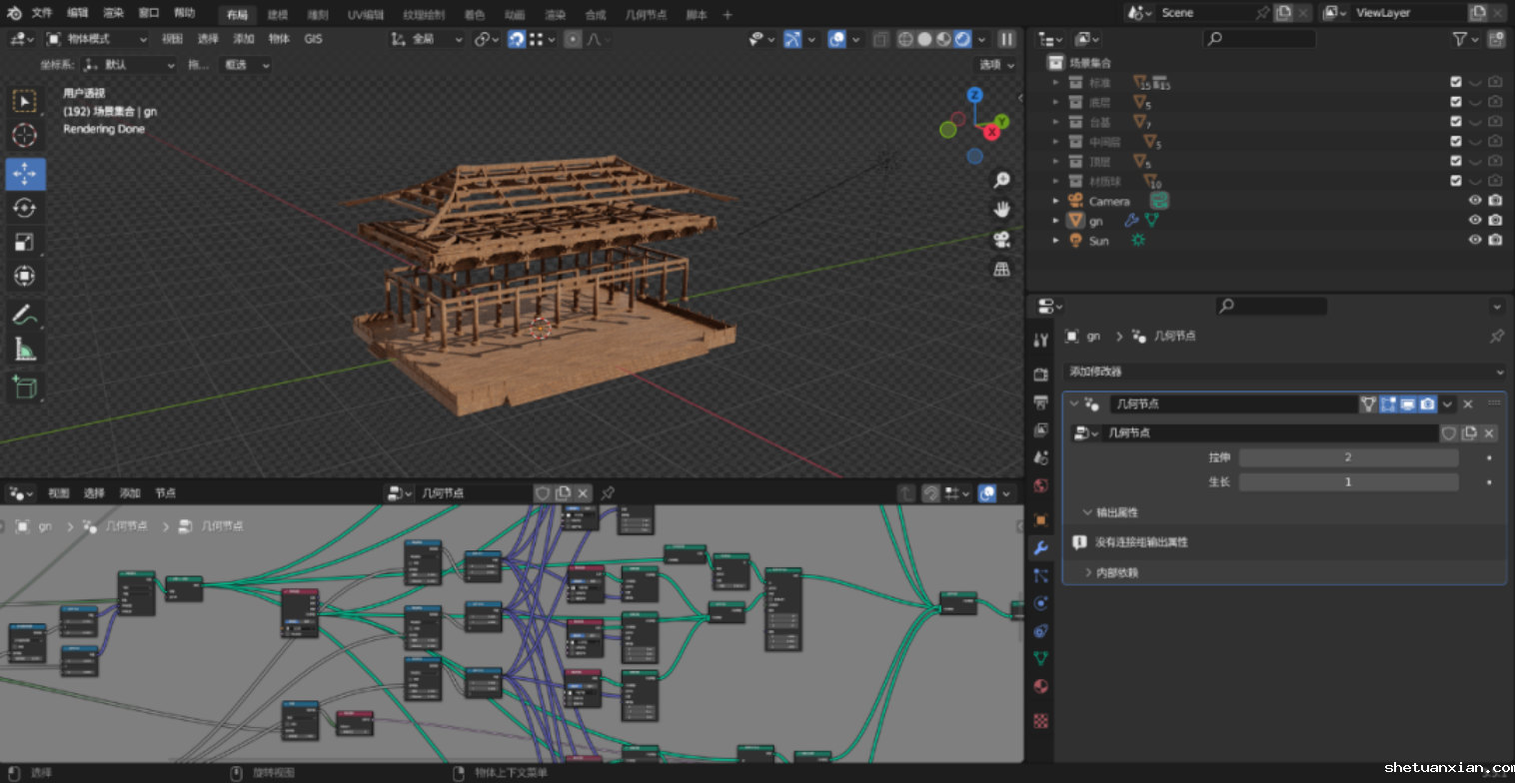Expand the 内部依赖 panel
The image size is (1515, 784).
(1116, 572)
